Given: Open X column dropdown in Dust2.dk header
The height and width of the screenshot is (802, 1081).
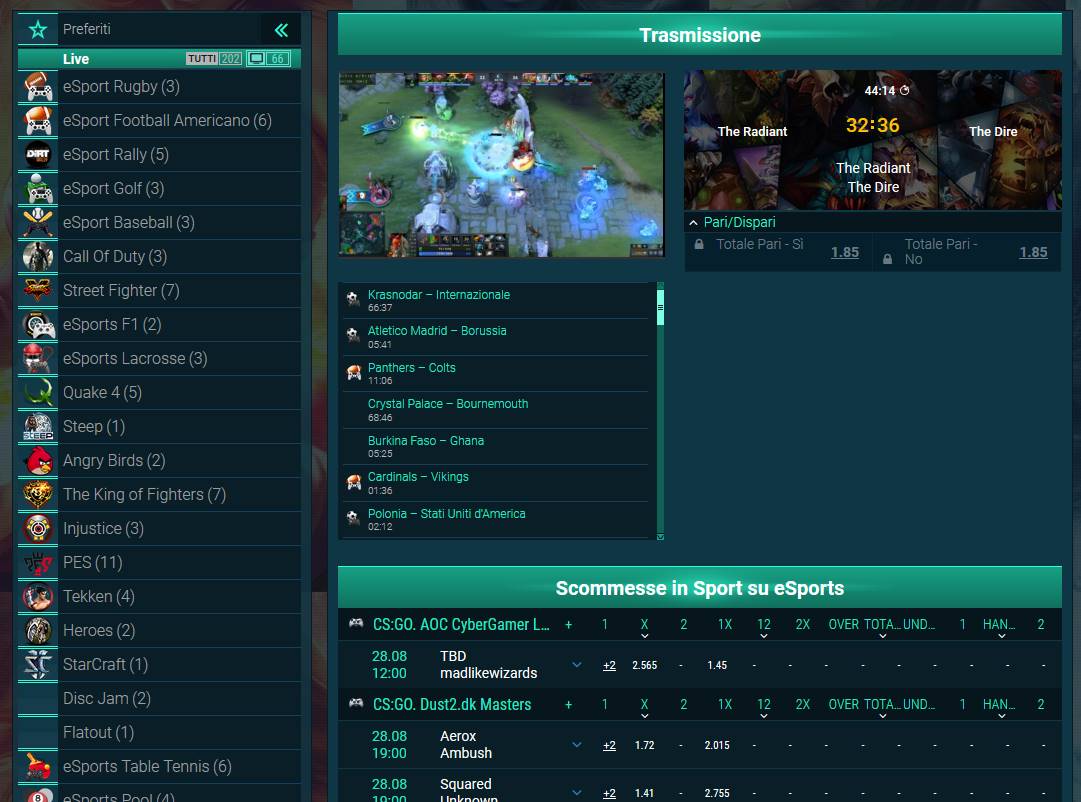Looking at the screenshot, I should point(644,716).
